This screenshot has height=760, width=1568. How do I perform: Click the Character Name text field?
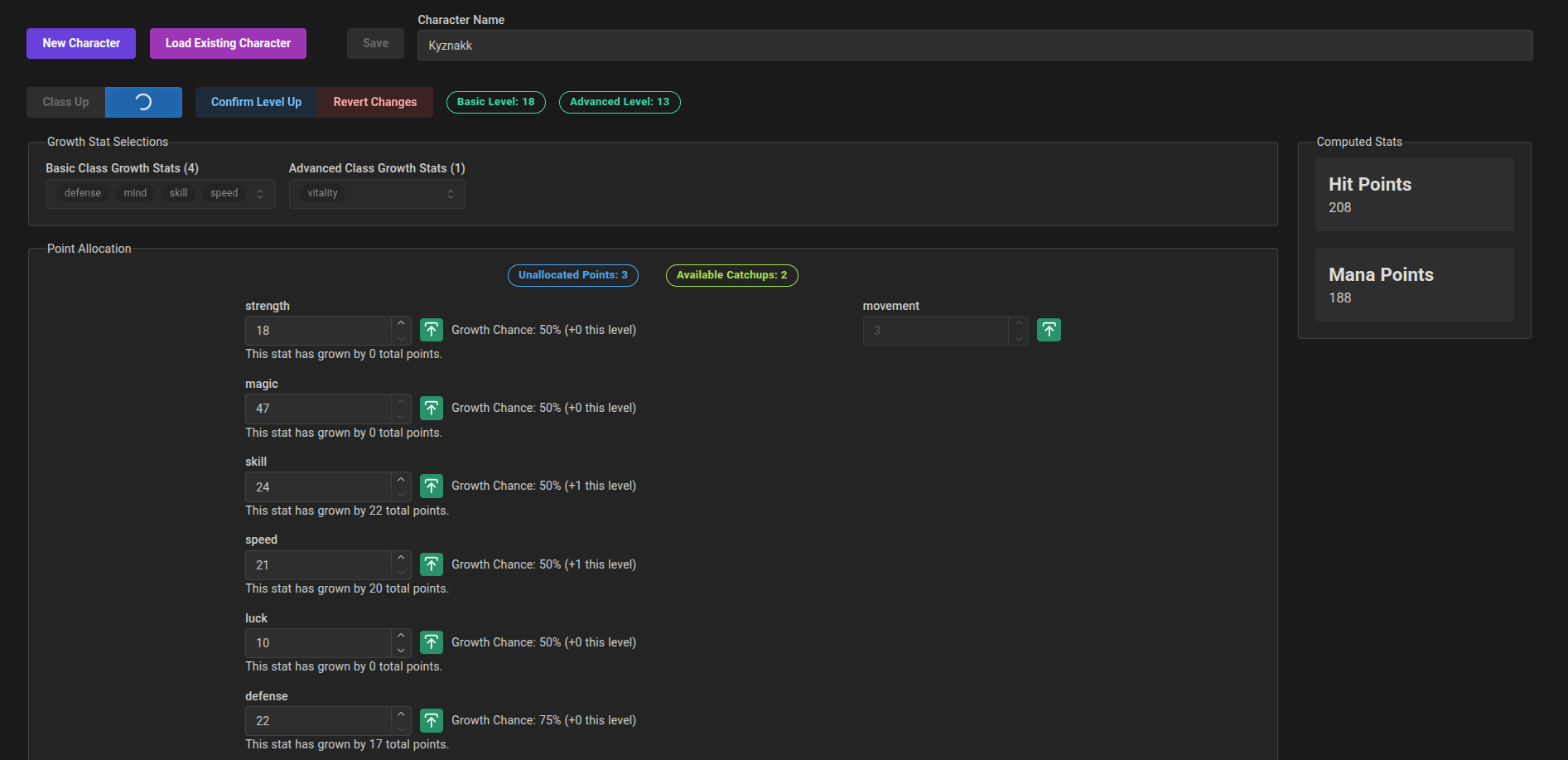pos(974,46)
